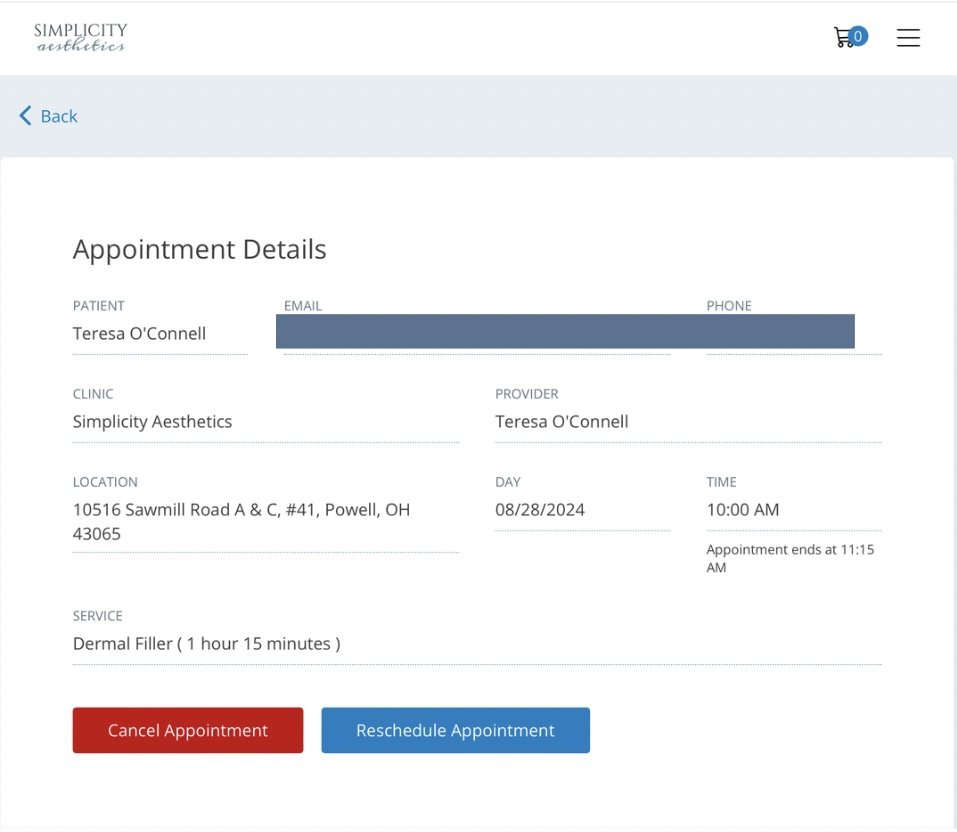Click the EMAIL field label
This screenshot has height=832, width=957.
pyautogui.click(x=303, y=306)
